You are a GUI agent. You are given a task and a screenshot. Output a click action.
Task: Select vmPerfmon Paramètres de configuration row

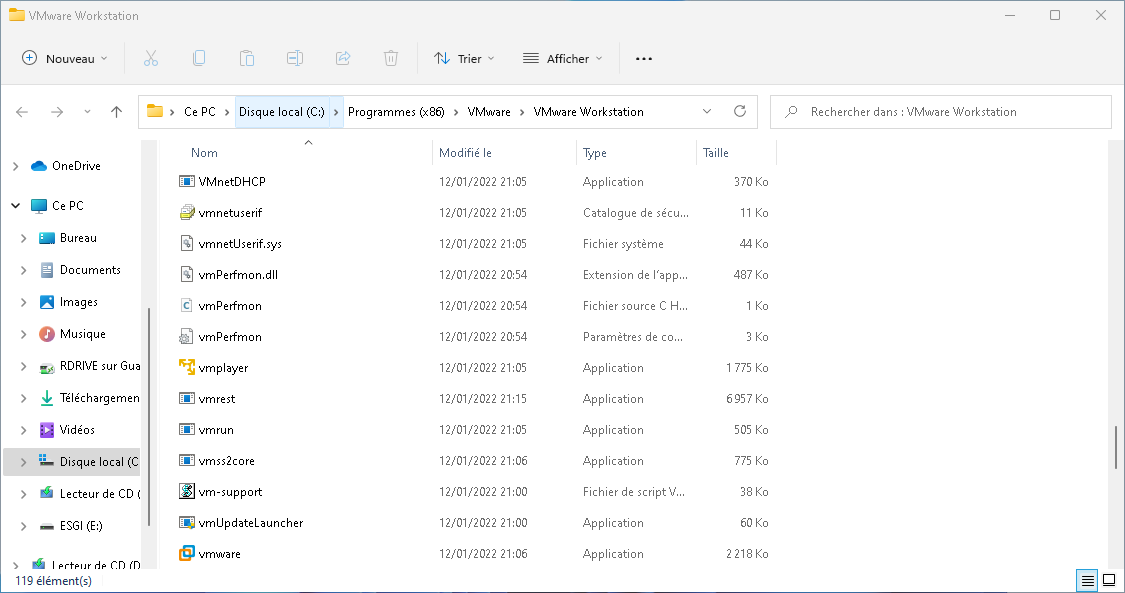coord(474,336)
